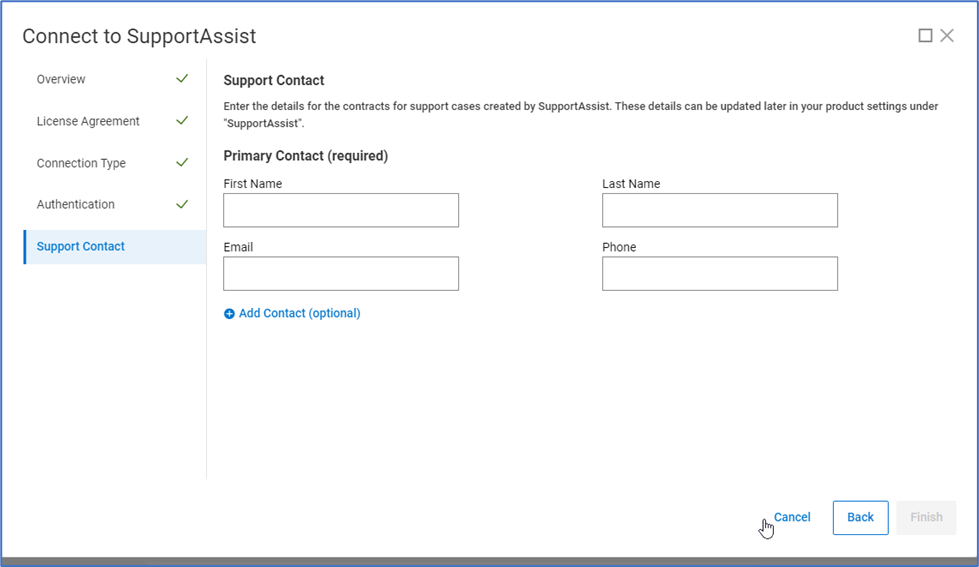979x567 pixels.
Task: Click Add Contact (optional) link
Action: coord(299,313)
